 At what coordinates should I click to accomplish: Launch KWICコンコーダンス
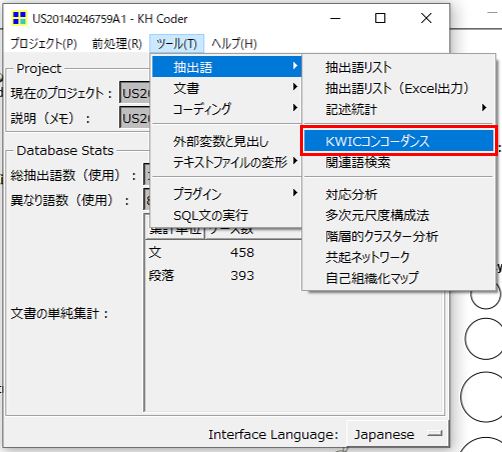click(x=398, y=141)
